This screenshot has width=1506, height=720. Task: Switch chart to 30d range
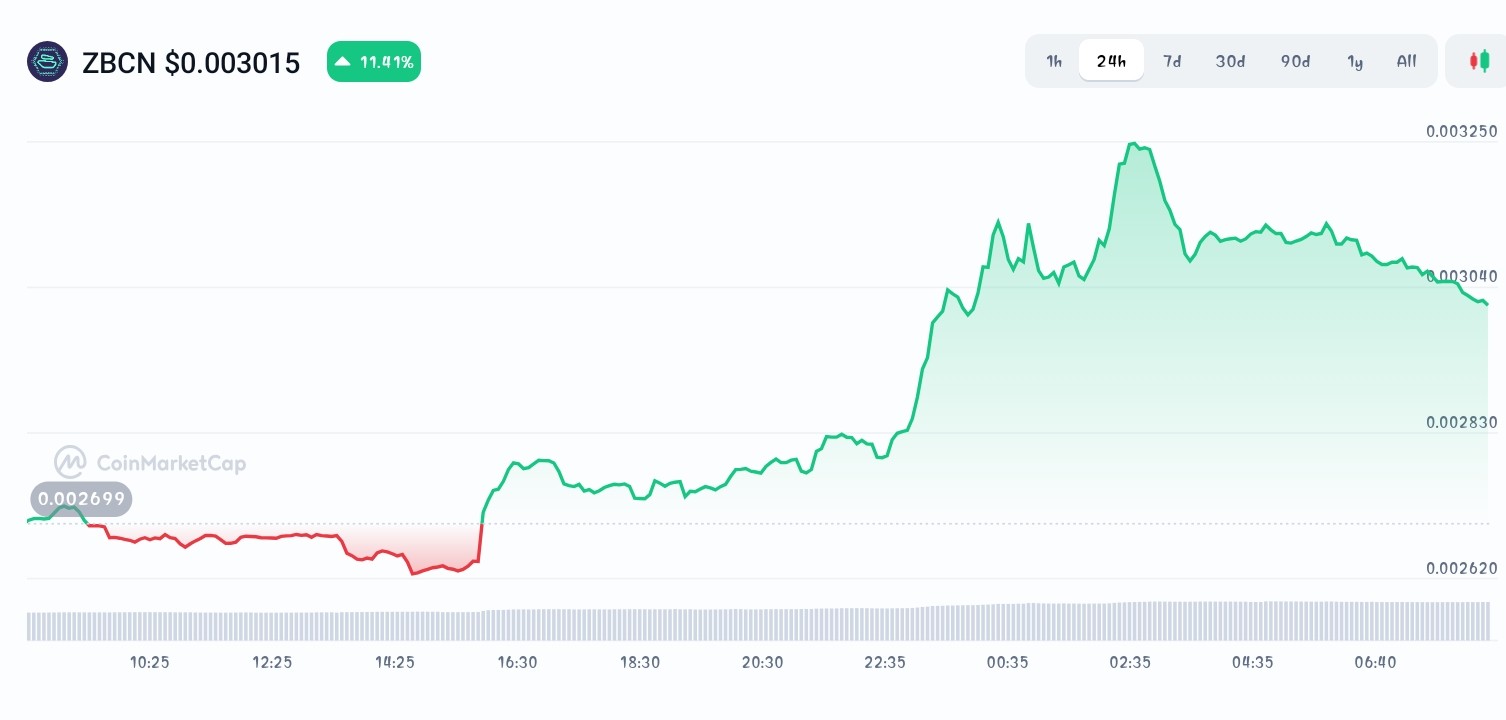click(x=1230, y=61)
